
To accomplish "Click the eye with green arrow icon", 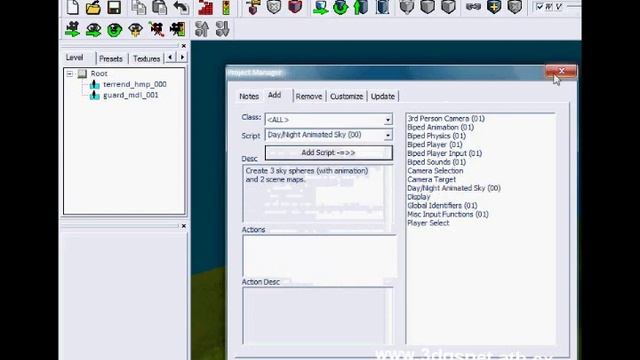I will tap(93, 29).
